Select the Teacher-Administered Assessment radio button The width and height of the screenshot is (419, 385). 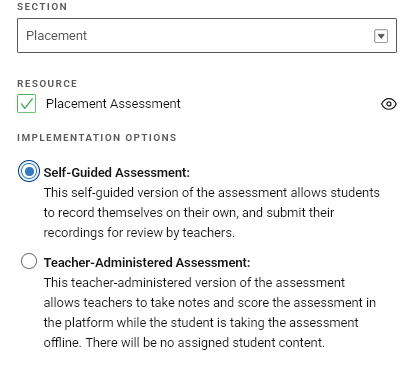click(x=29, y=261)
